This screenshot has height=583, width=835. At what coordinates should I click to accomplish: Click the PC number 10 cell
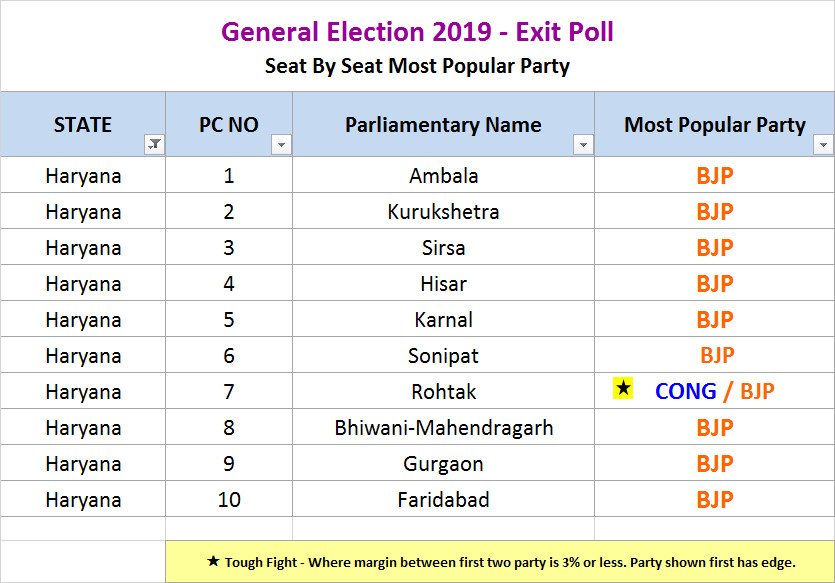(229, 500)
